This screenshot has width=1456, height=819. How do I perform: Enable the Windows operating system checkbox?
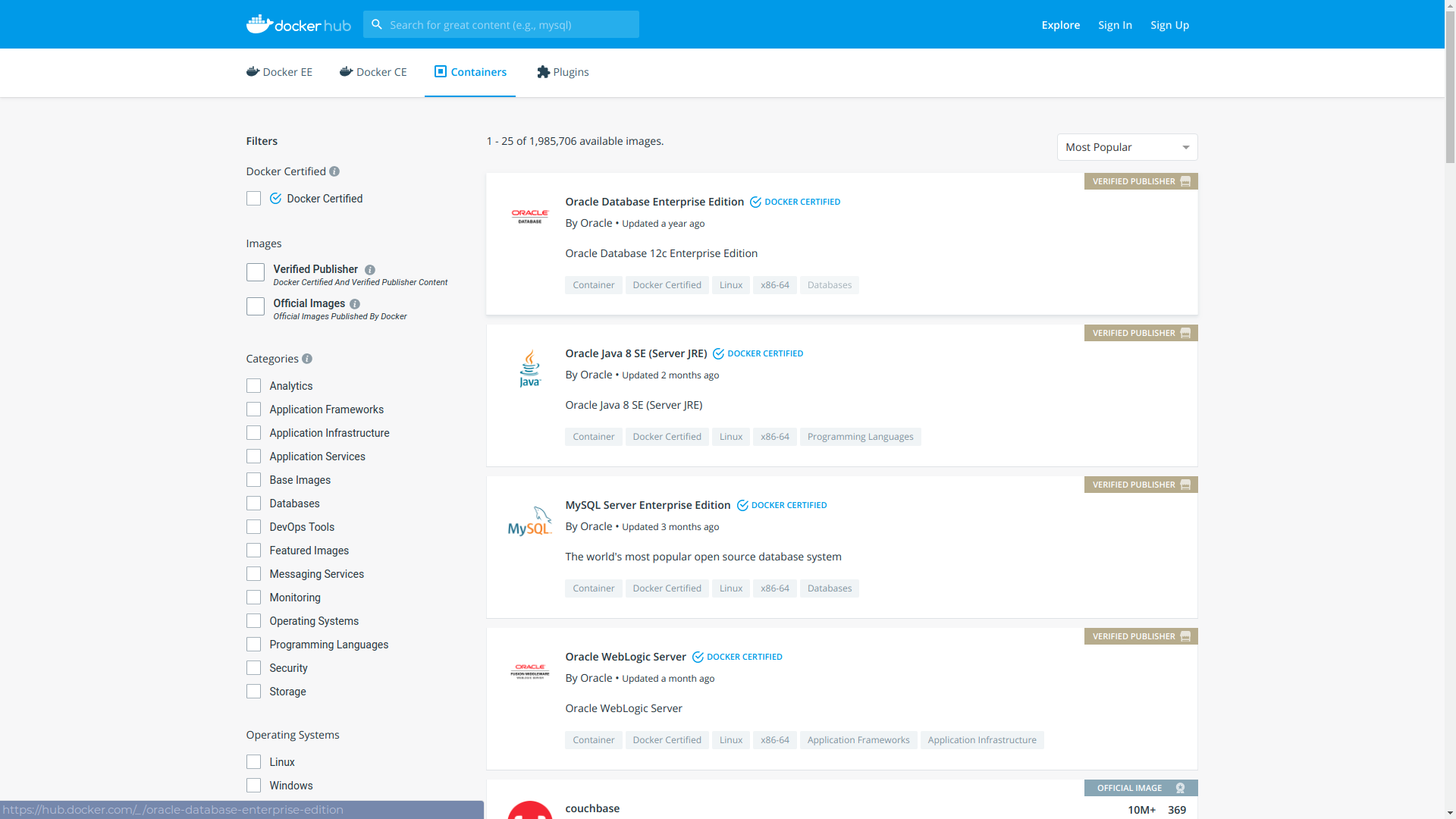[x=253, y=786]
